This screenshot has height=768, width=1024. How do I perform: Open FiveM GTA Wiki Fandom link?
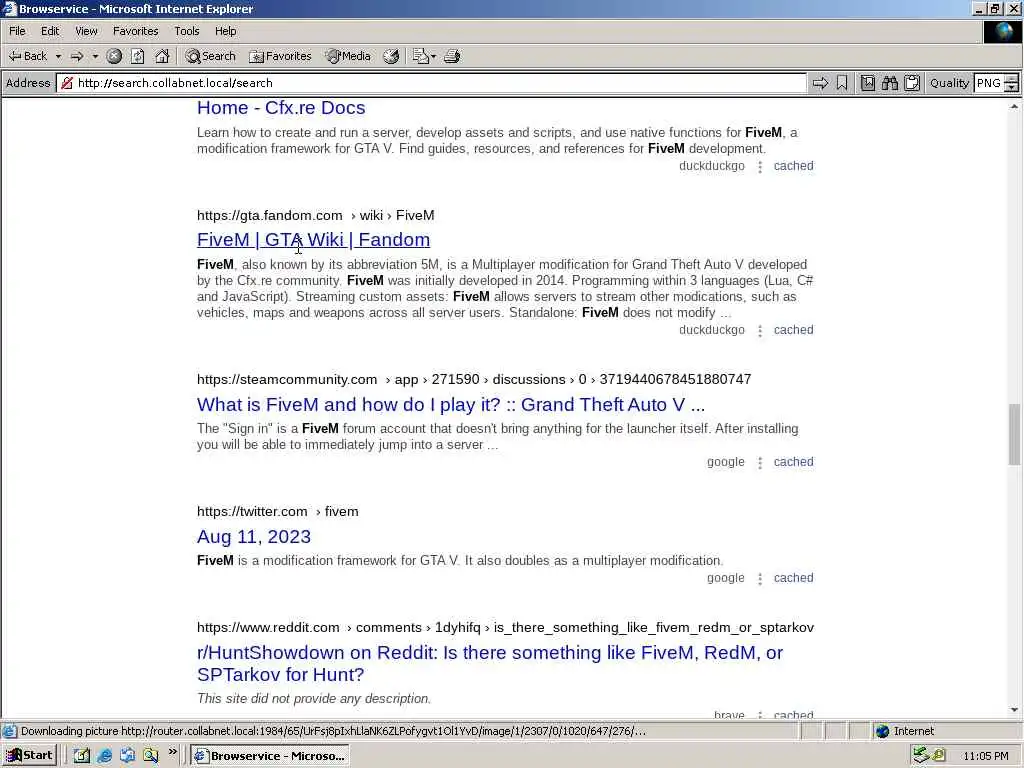pyautogui.click(x=313, y=240)
